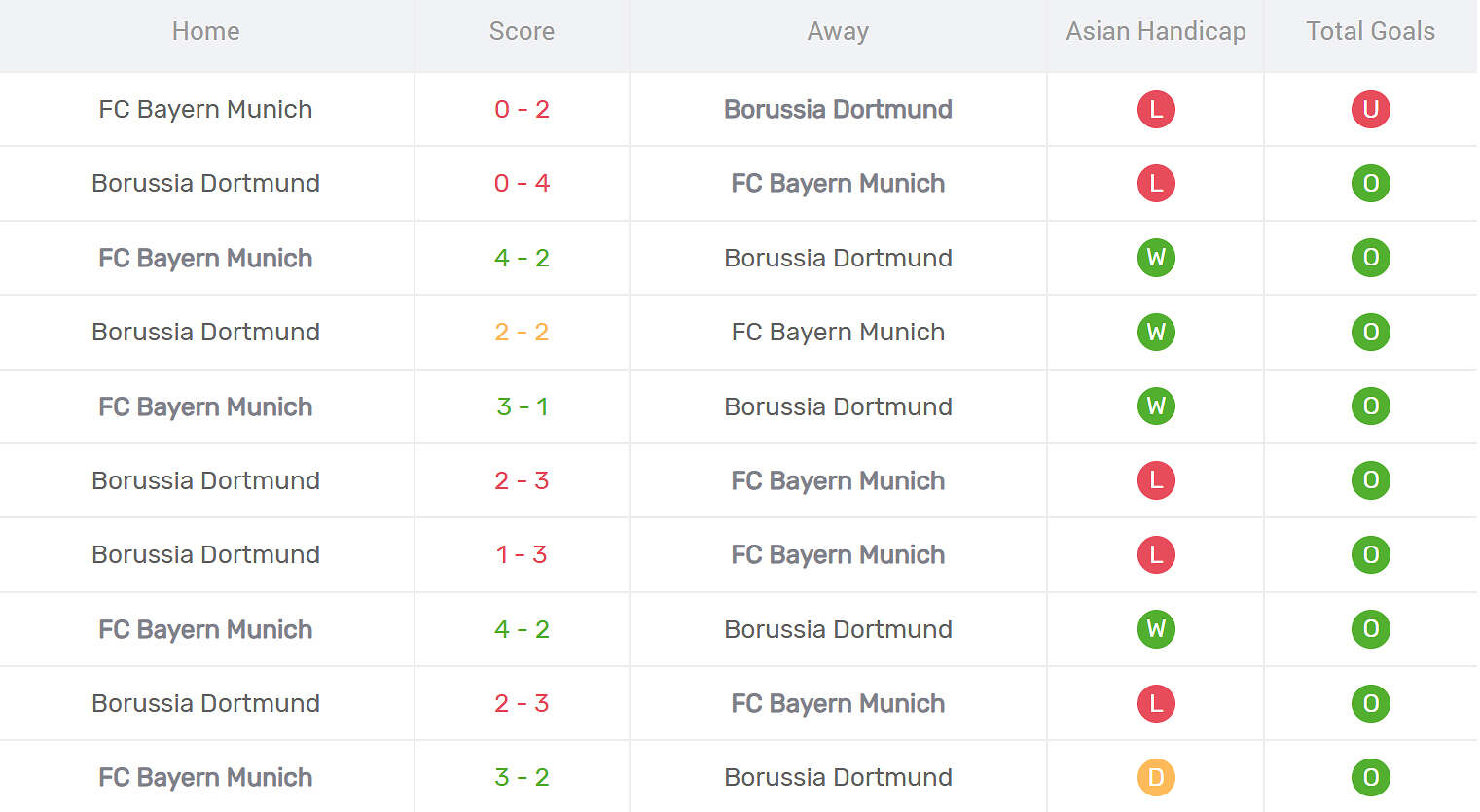Click the W badge for the 2 - 2 draw
The image size is (1480, 812).
pyautogui.click(x=1156, y=332)
